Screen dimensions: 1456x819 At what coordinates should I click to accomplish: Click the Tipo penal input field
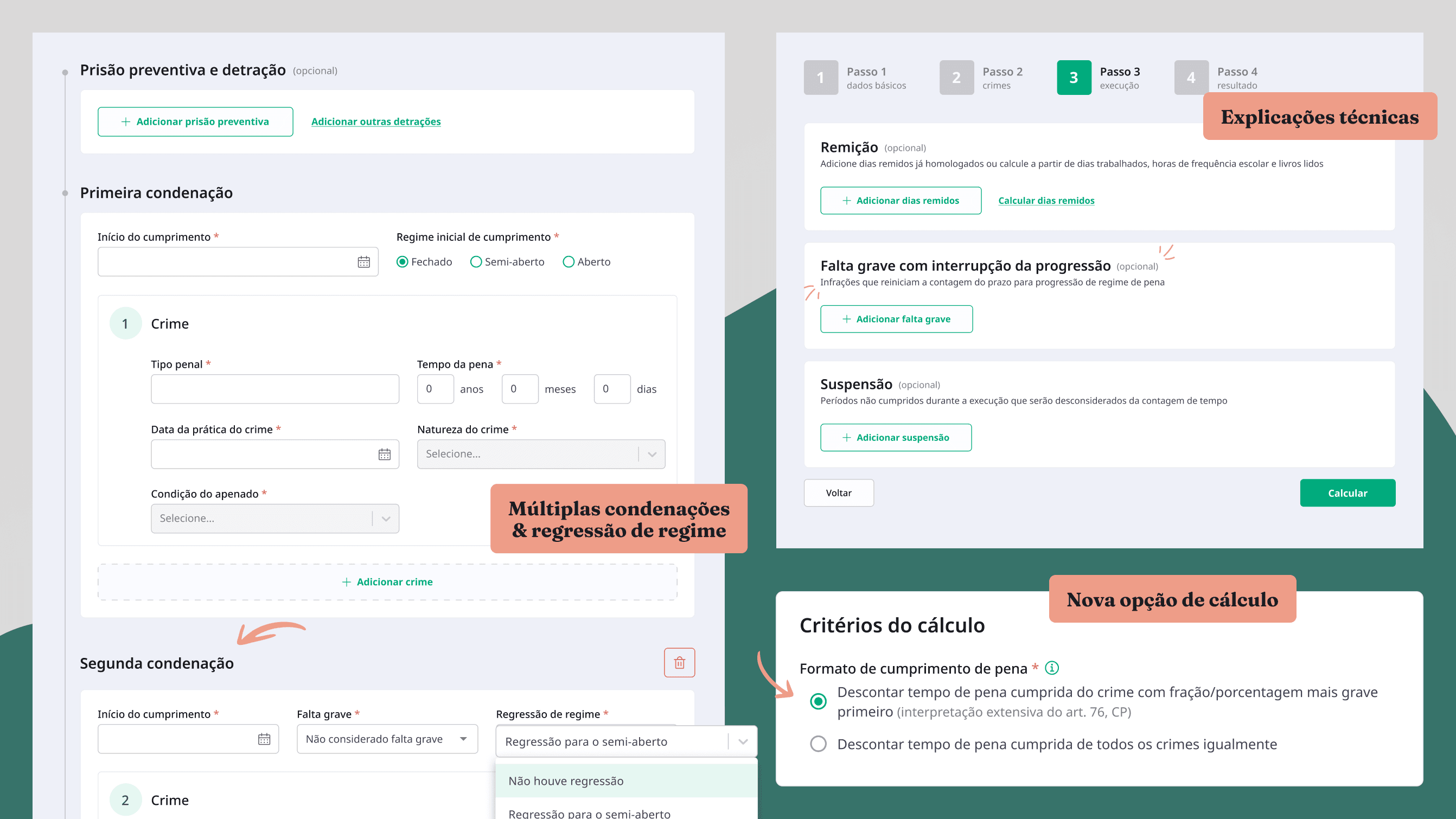[274, 389]
